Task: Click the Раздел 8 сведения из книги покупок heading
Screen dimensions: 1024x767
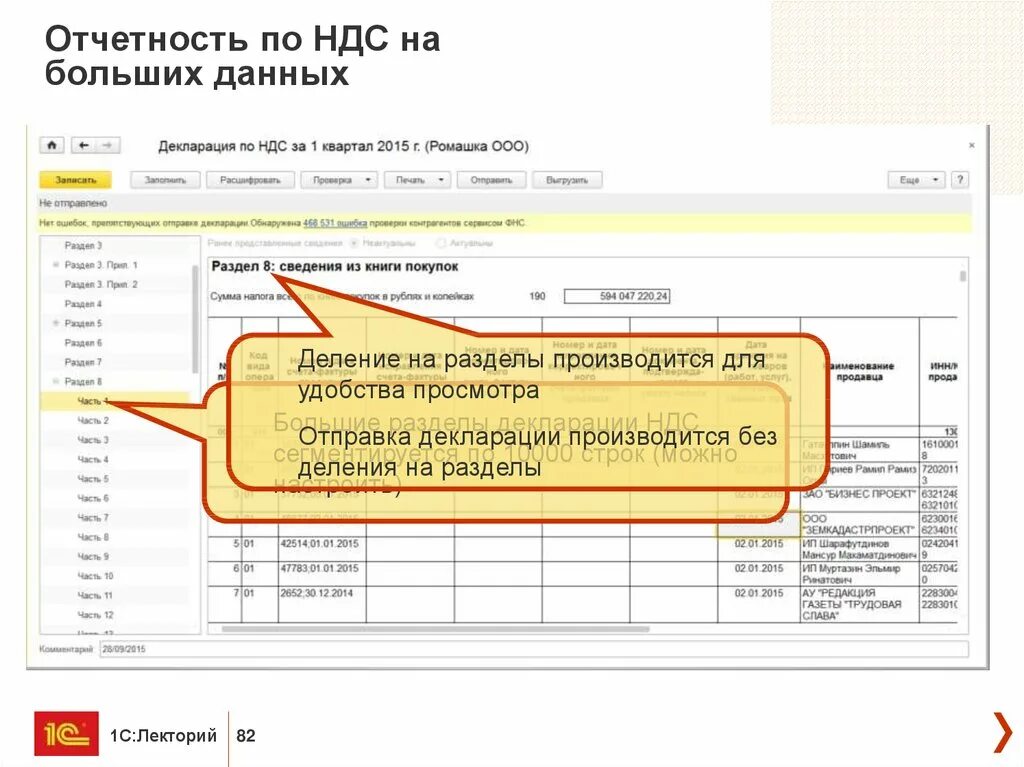Action: [x=334, y=266]
